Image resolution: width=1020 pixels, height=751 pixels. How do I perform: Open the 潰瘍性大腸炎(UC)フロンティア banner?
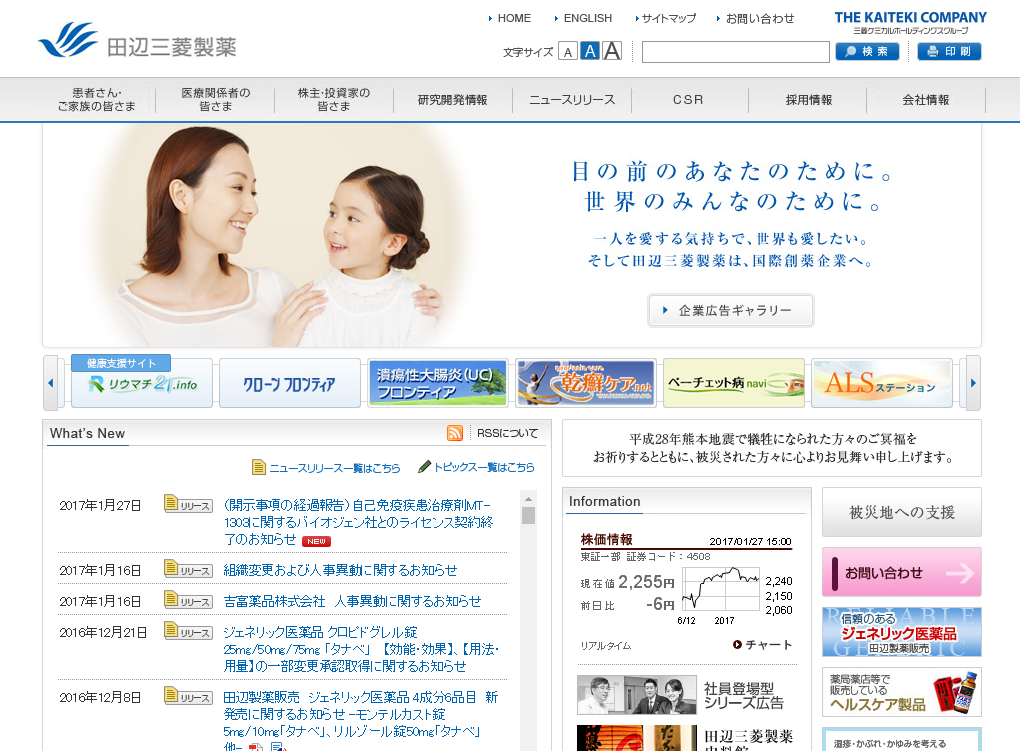pos(438,383)
